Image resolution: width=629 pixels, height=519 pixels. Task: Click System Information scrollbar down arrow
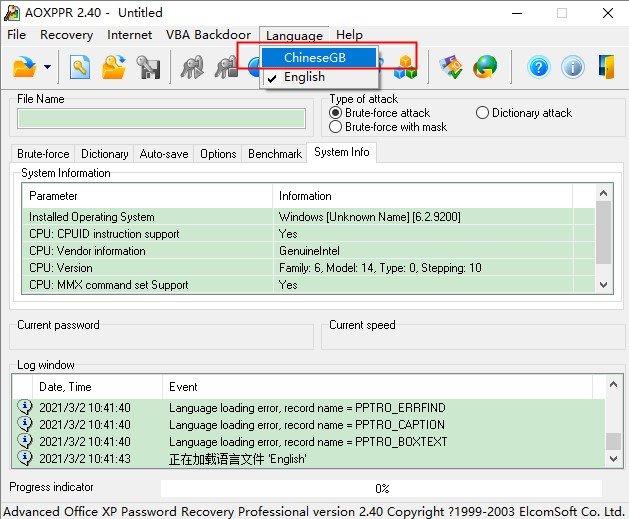click(603, 285)
